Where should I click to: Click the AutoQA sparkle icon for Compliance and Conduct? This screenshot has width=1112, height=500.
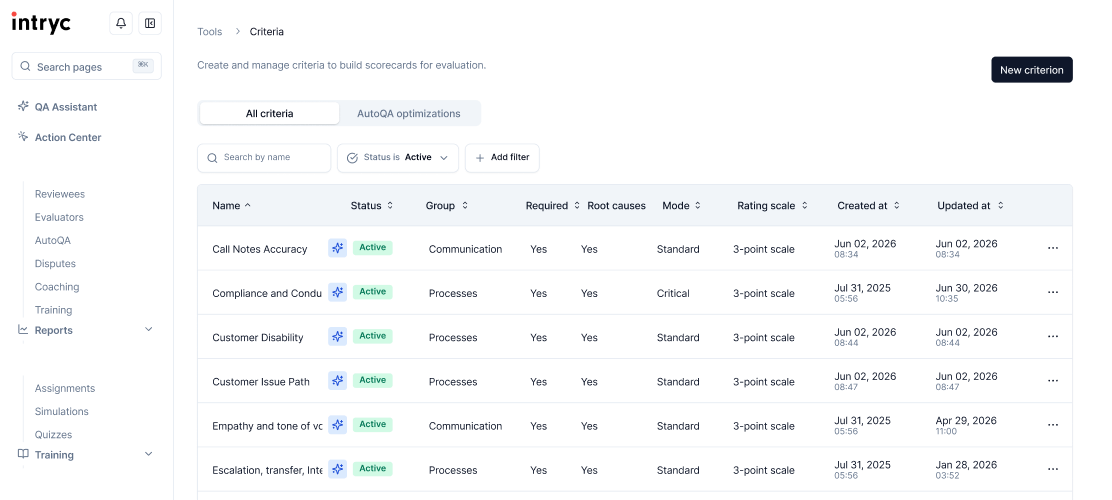point(338,292)
